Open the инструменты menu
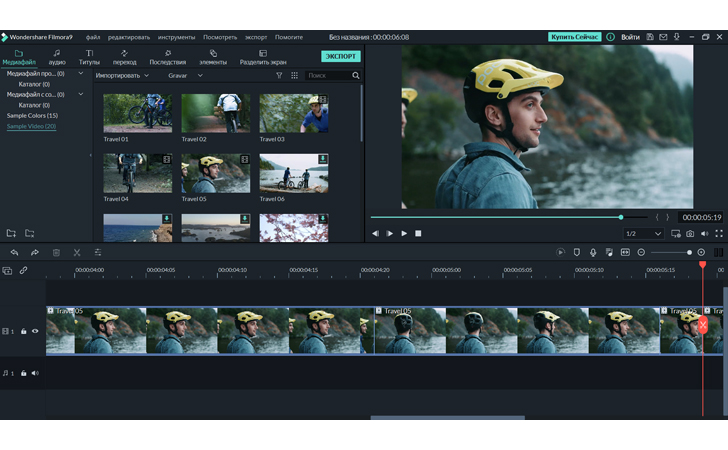Screen dimensions: 728x450 176,37
